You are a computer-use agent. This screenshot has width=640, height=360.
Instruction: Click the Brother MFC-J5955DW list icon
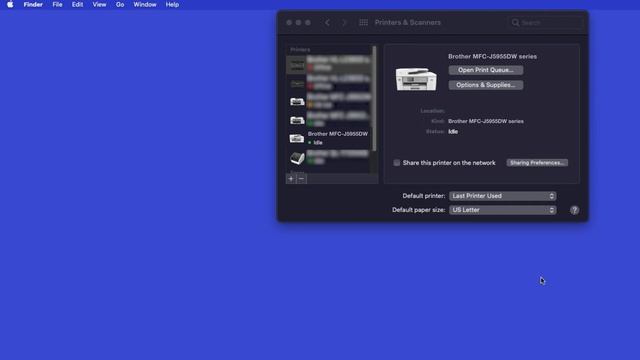pyautogui.click(x=297, y=138)
